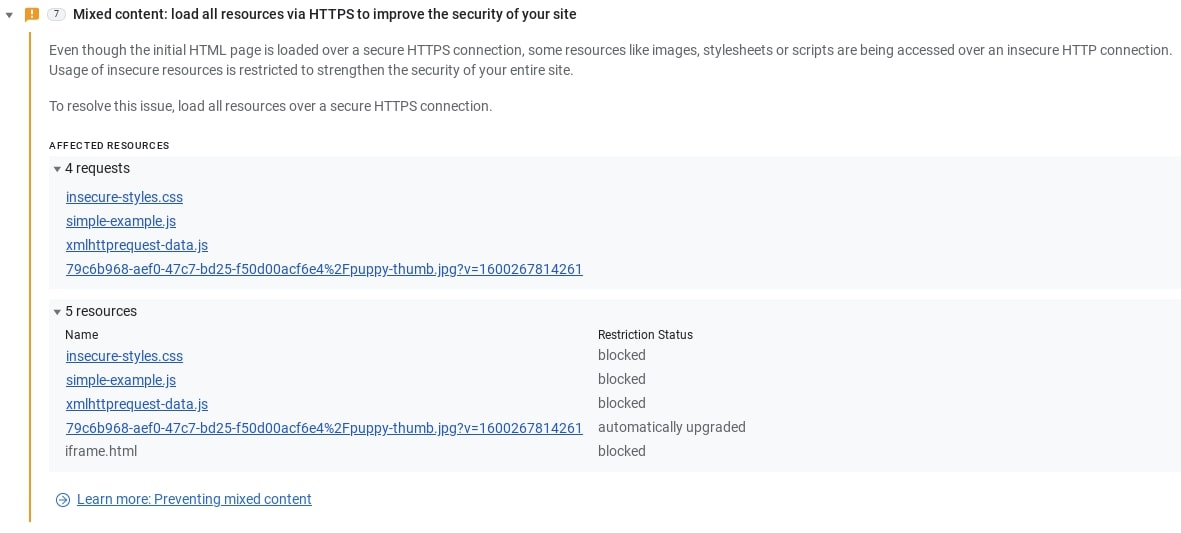Viewport: 1181px width, 533px height.
Task: Open puppy-thumb.jpg link in the requests list
Action: click(324, 270)
